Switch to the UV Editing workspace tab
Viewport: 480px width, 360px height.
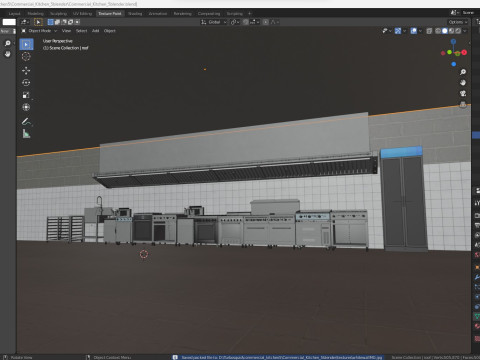82,13
